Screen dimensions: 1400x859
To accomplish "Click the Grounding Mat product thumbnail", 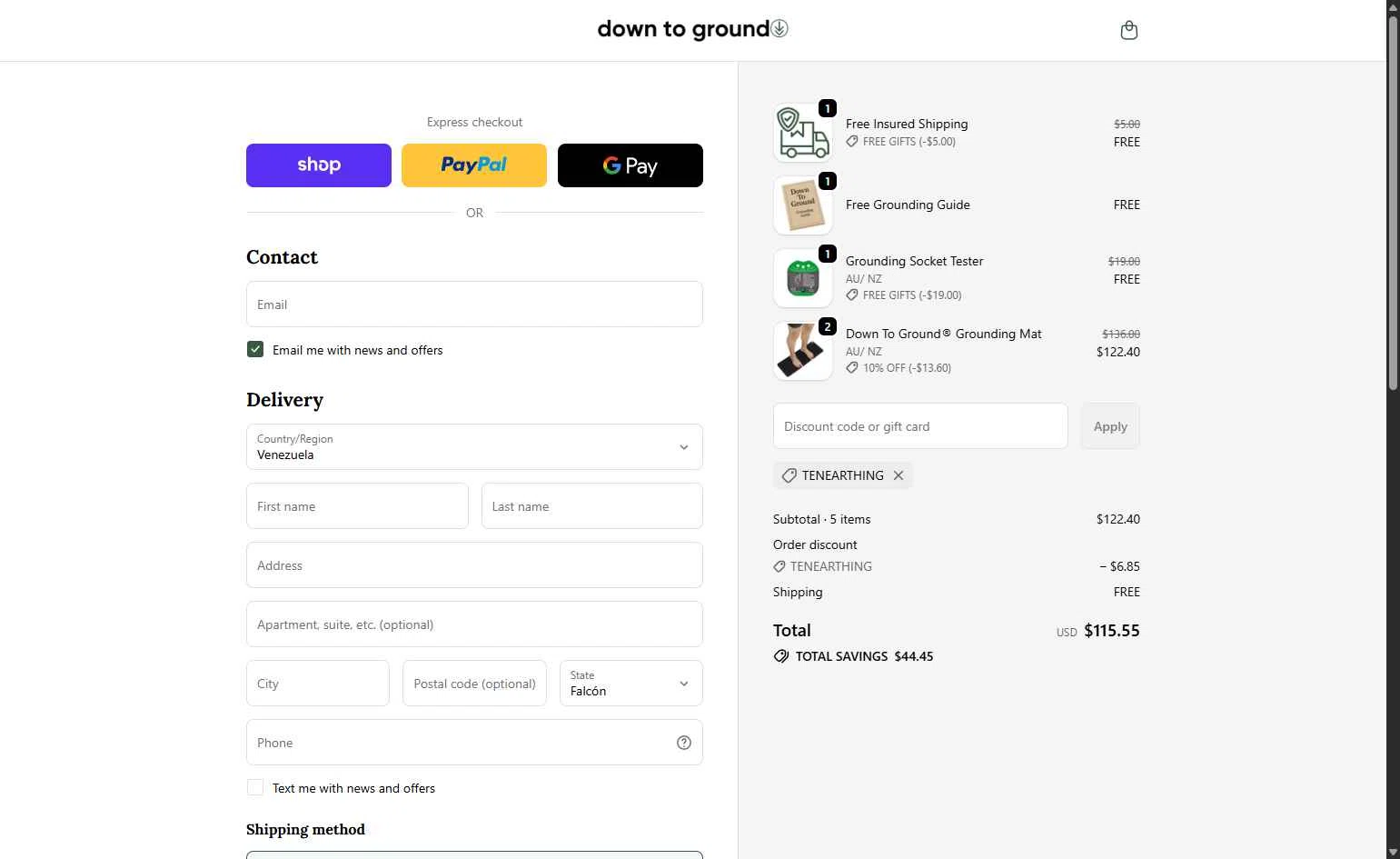I will coord(803,351).
